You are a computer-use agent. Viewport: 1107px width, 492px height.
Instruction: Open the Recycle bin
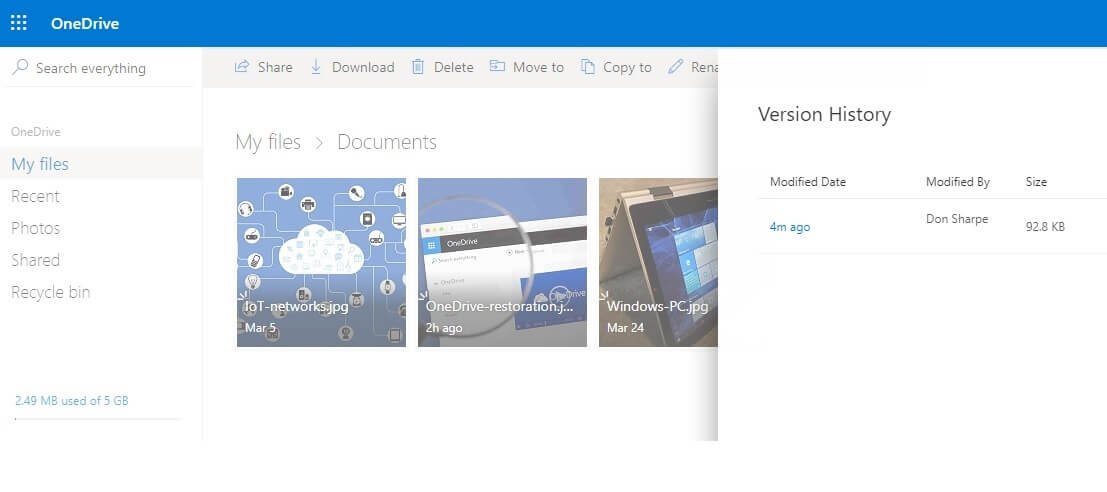(50, 292)
